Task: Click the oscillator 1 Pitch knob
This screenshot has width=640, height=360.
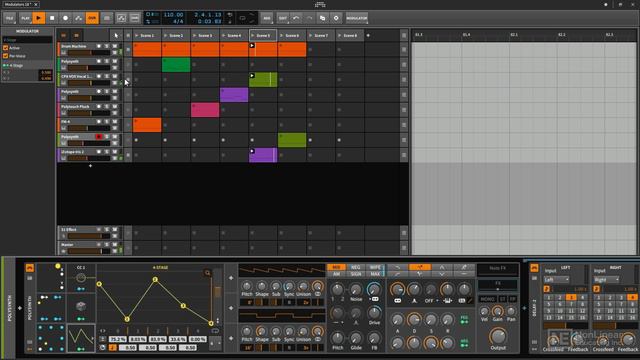Action: (x=247, y=286)
